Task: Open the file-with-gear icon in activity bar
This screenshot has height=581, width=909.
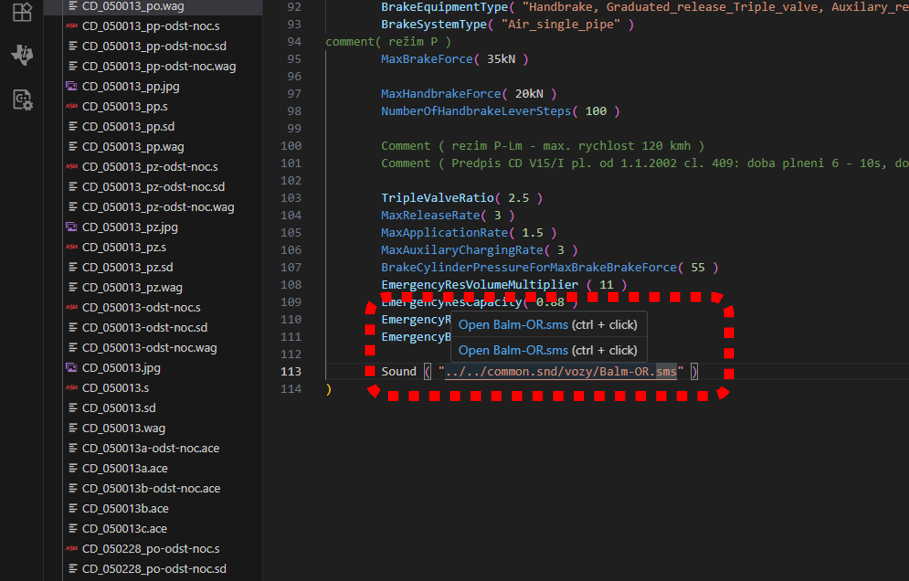Action: coord(21,99)
